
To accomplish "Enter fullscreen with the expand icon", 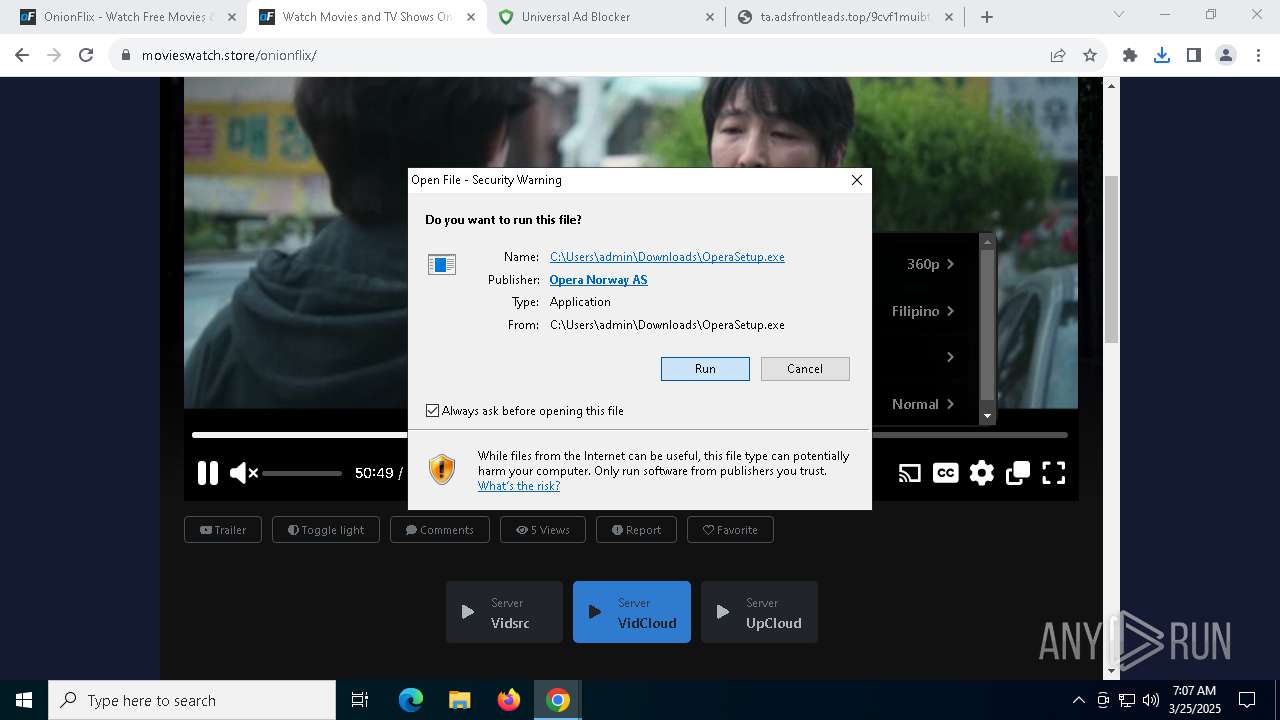I will tap(1054, 473).
